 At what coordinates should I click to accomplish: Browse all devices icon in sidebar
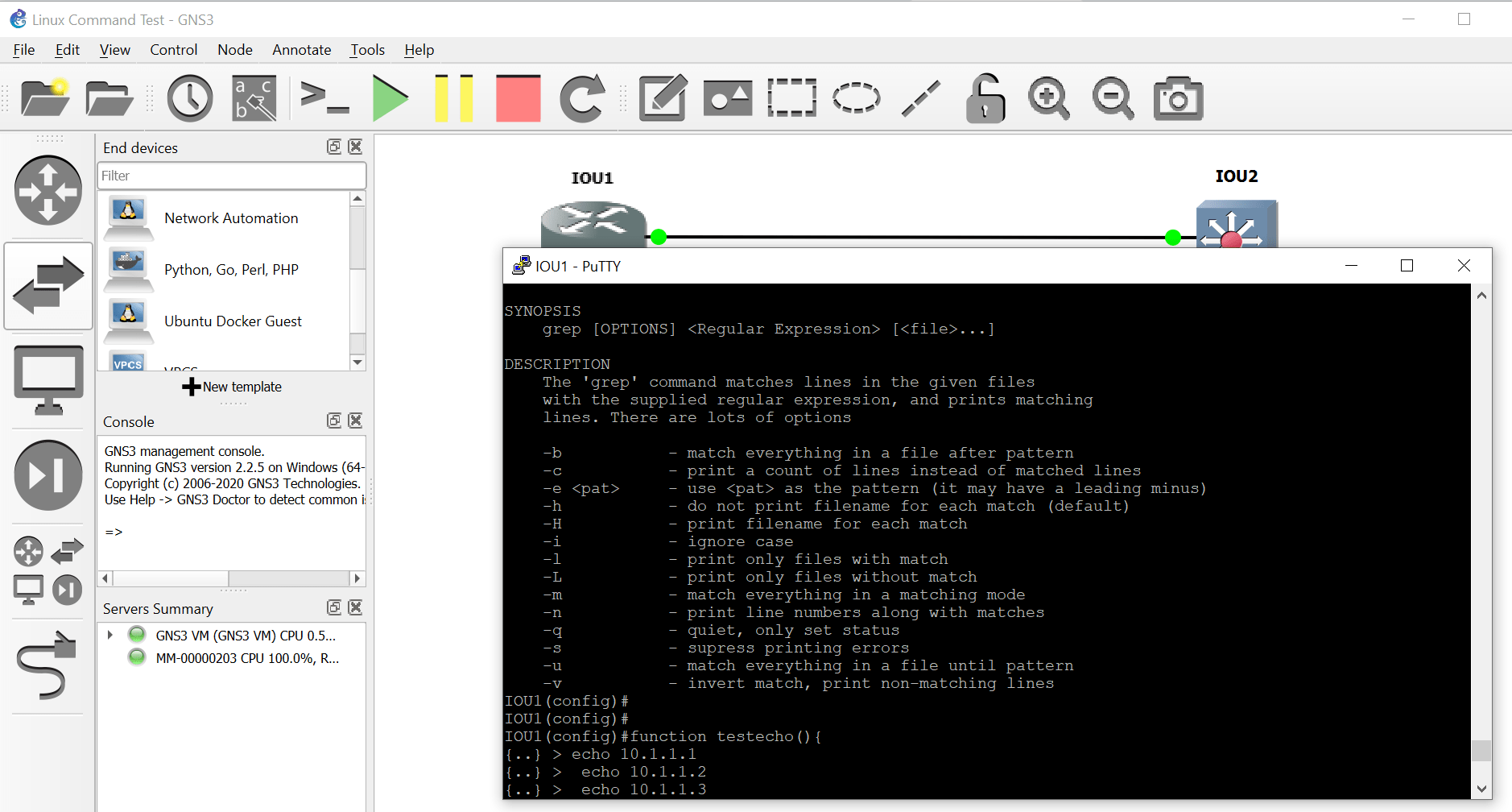coord(48,570)
